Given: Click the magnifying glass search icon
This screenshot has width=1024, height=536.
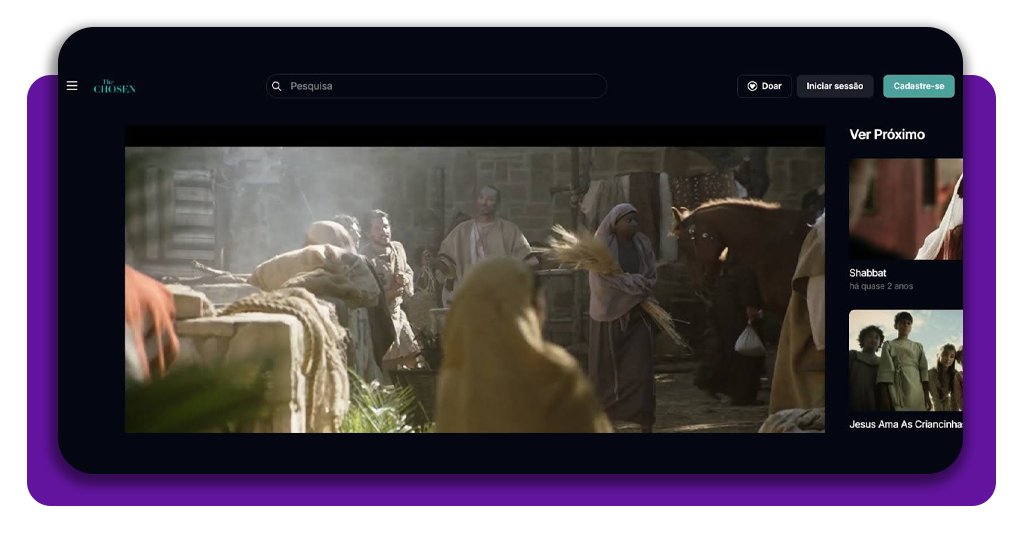Looking at the screenshot, I should 277,87.
